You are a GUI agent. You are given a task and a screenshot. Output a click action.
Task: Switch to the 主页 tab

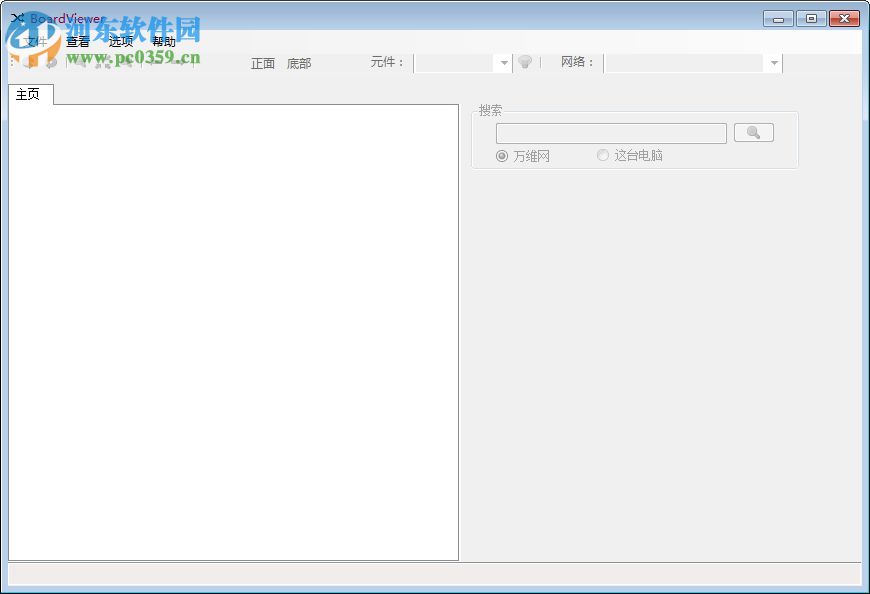pos(28,95)
